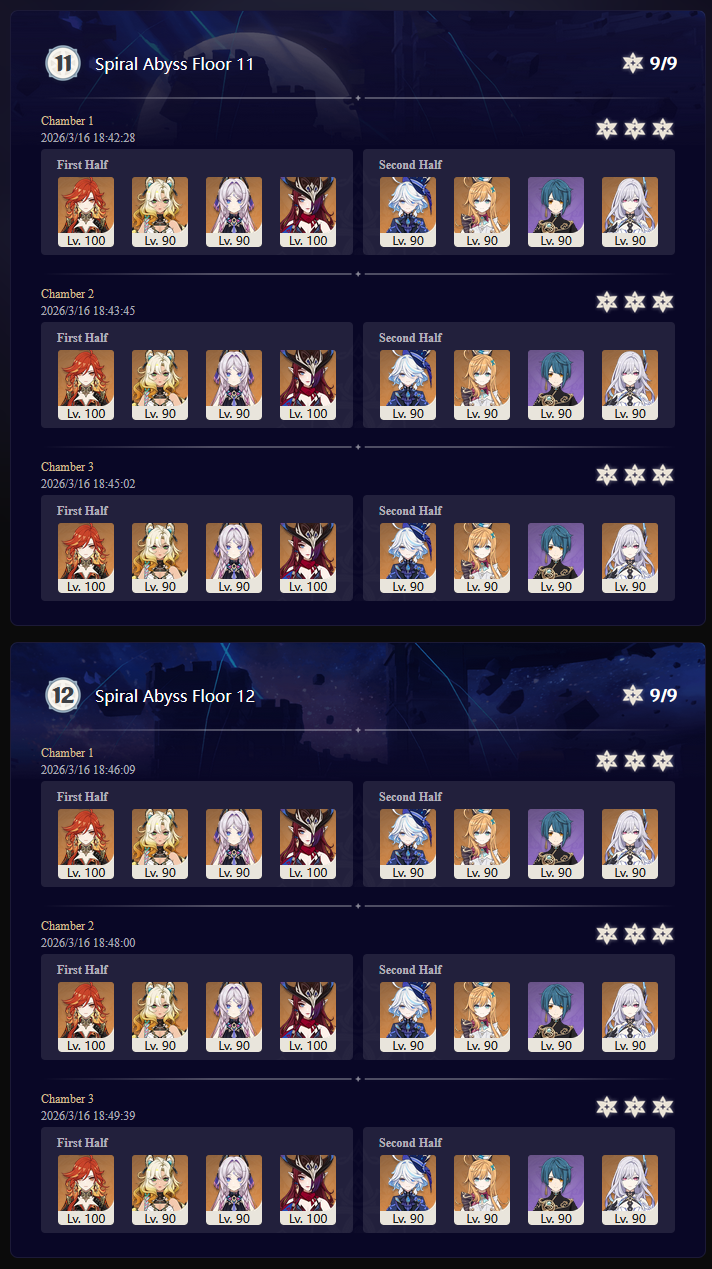This screenshot has width=712, height=1269.
Task: Select blue-hat character in Floor 11 Chamber 1 second half
Action: pos(408,212)
